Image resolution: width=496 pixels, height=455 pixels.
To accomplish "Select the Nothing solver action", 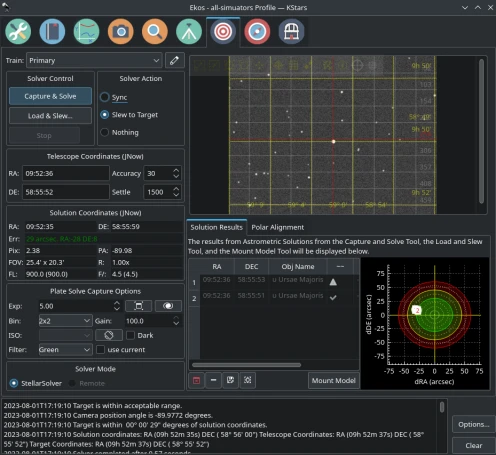I will click(x=119, y=132).
